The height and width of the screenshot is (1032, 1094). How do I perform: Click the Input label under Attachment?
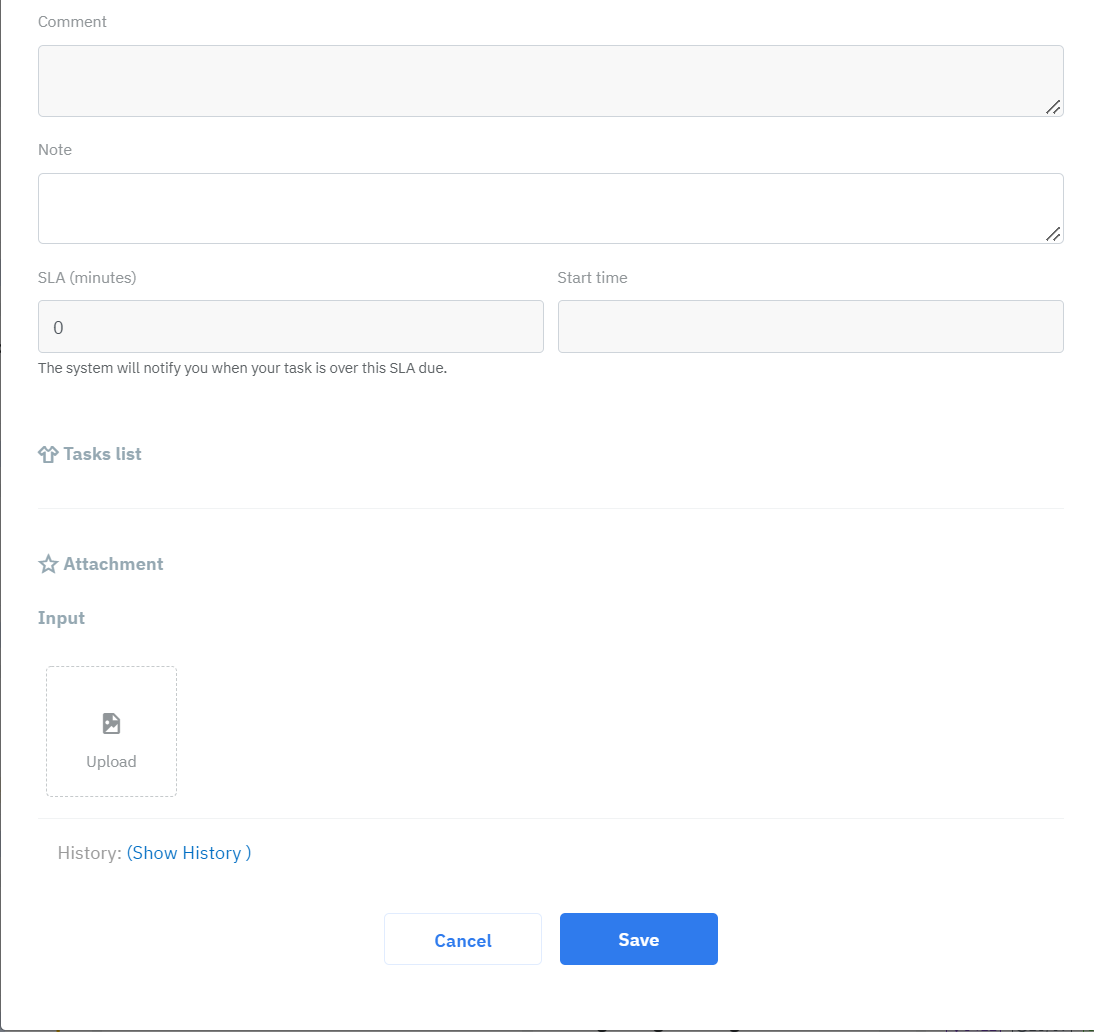[61, 618]
